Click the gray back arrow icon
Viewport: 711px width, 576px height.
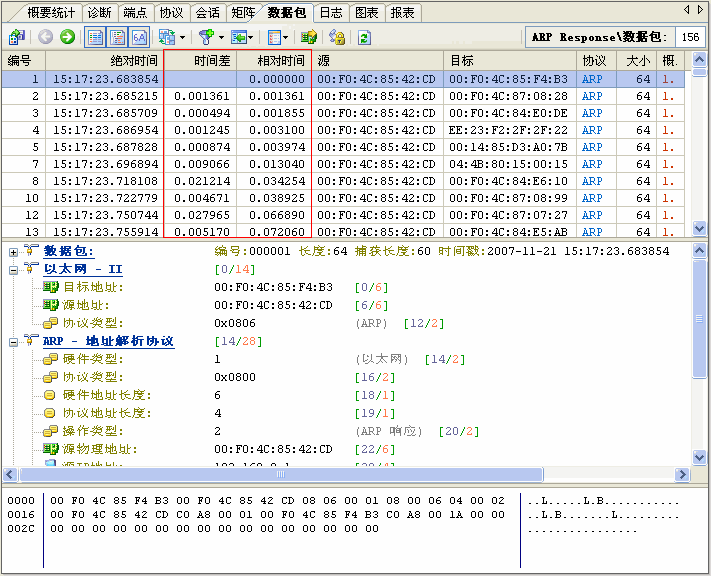point(46,37)
